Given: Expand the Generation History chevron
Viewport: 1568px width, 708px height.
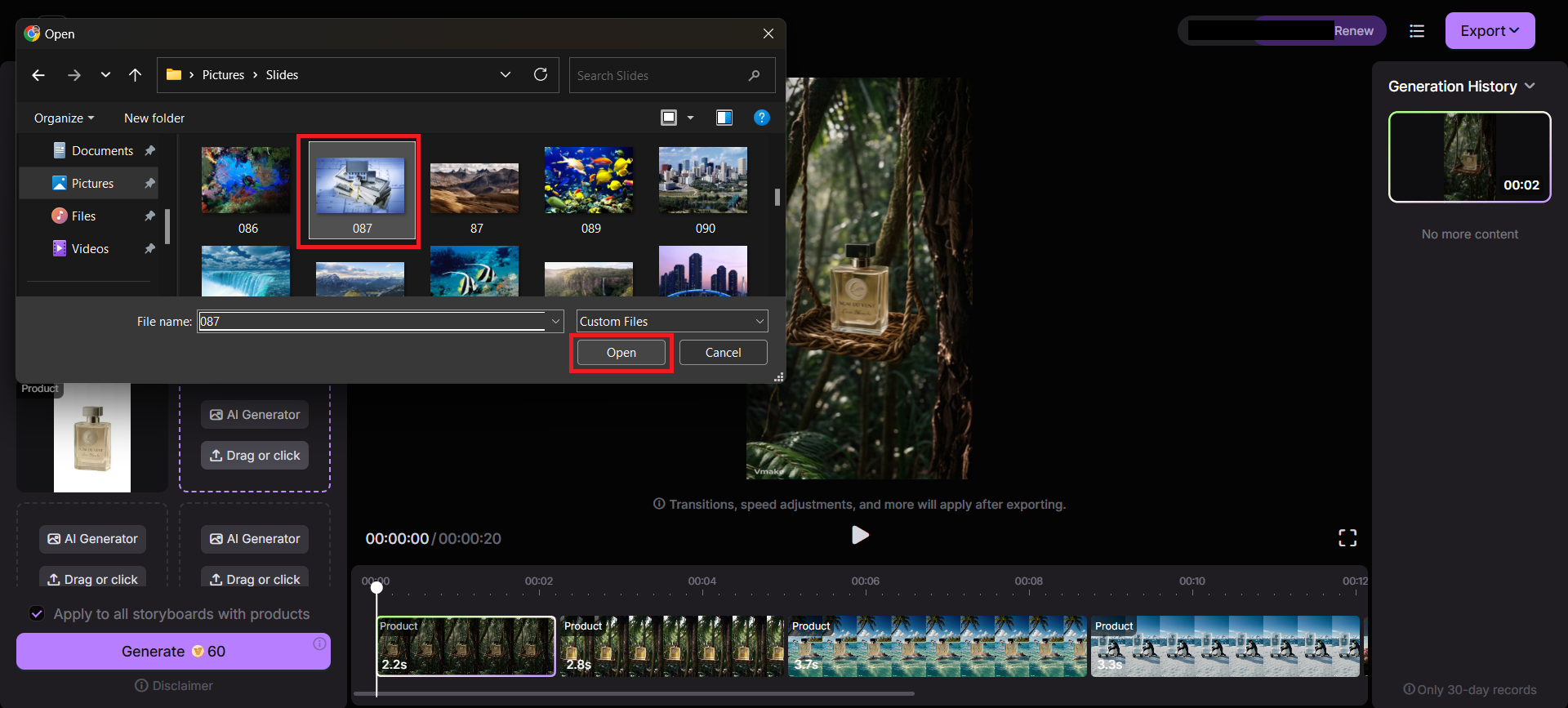Looking at the screenshot, I should pos(1530,86).
